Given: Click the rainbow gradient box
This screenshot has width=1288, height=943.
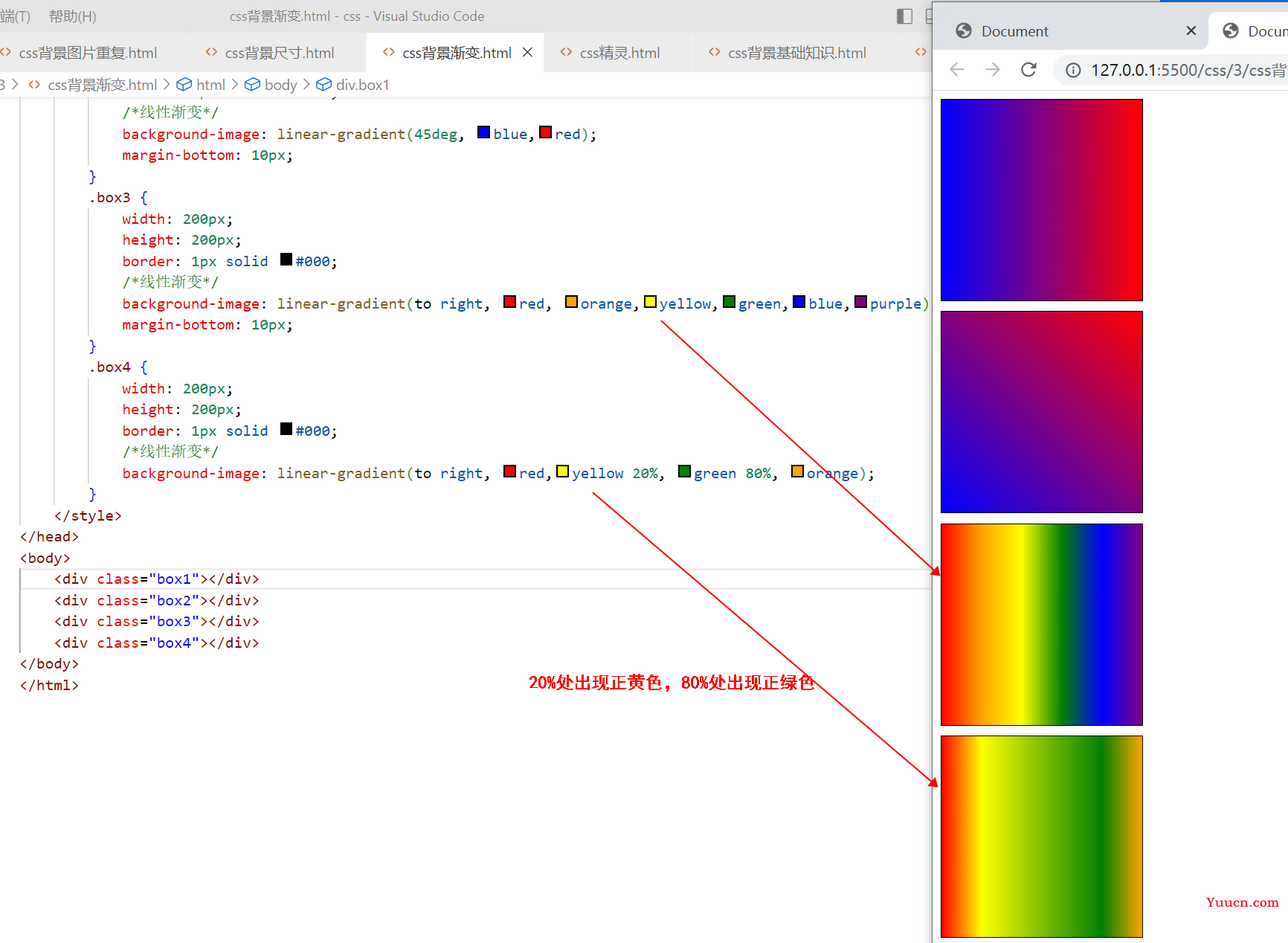Looking at the screenshot, I should [1041, 625].
